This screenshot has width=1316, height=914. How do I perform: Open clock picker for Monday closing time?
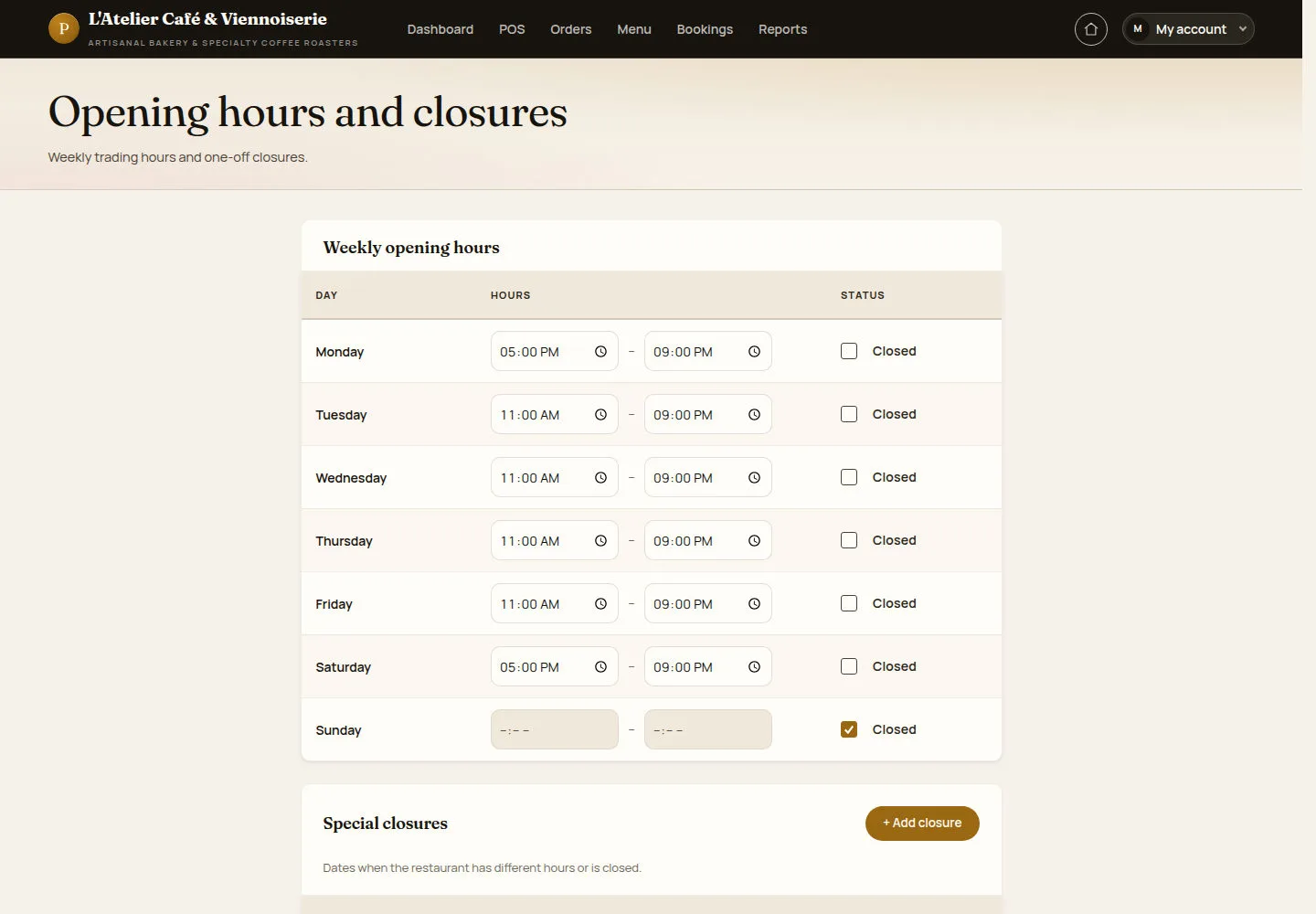point(754,352)
